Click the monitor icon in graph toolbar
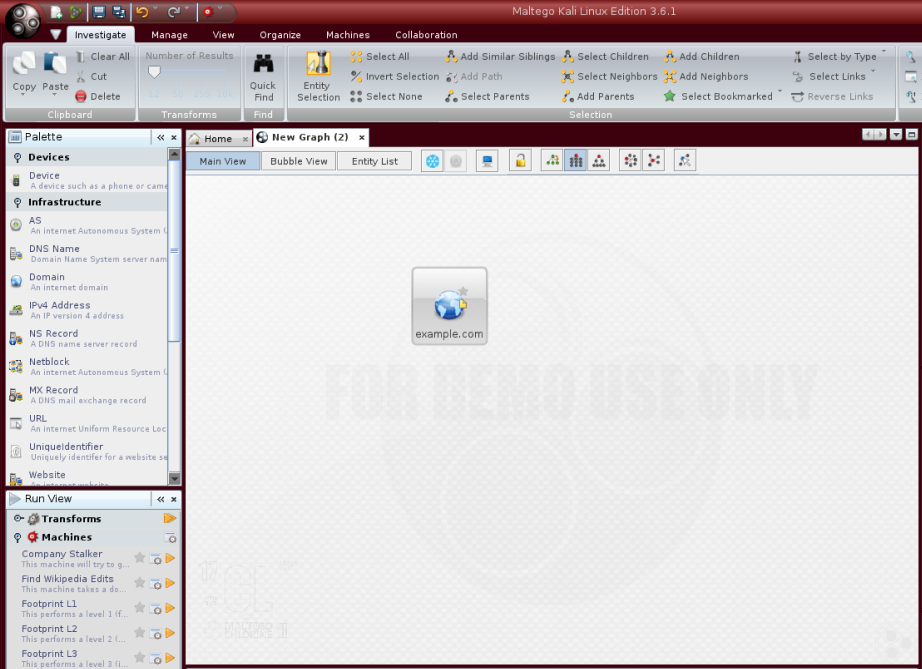 click(487, 161)
